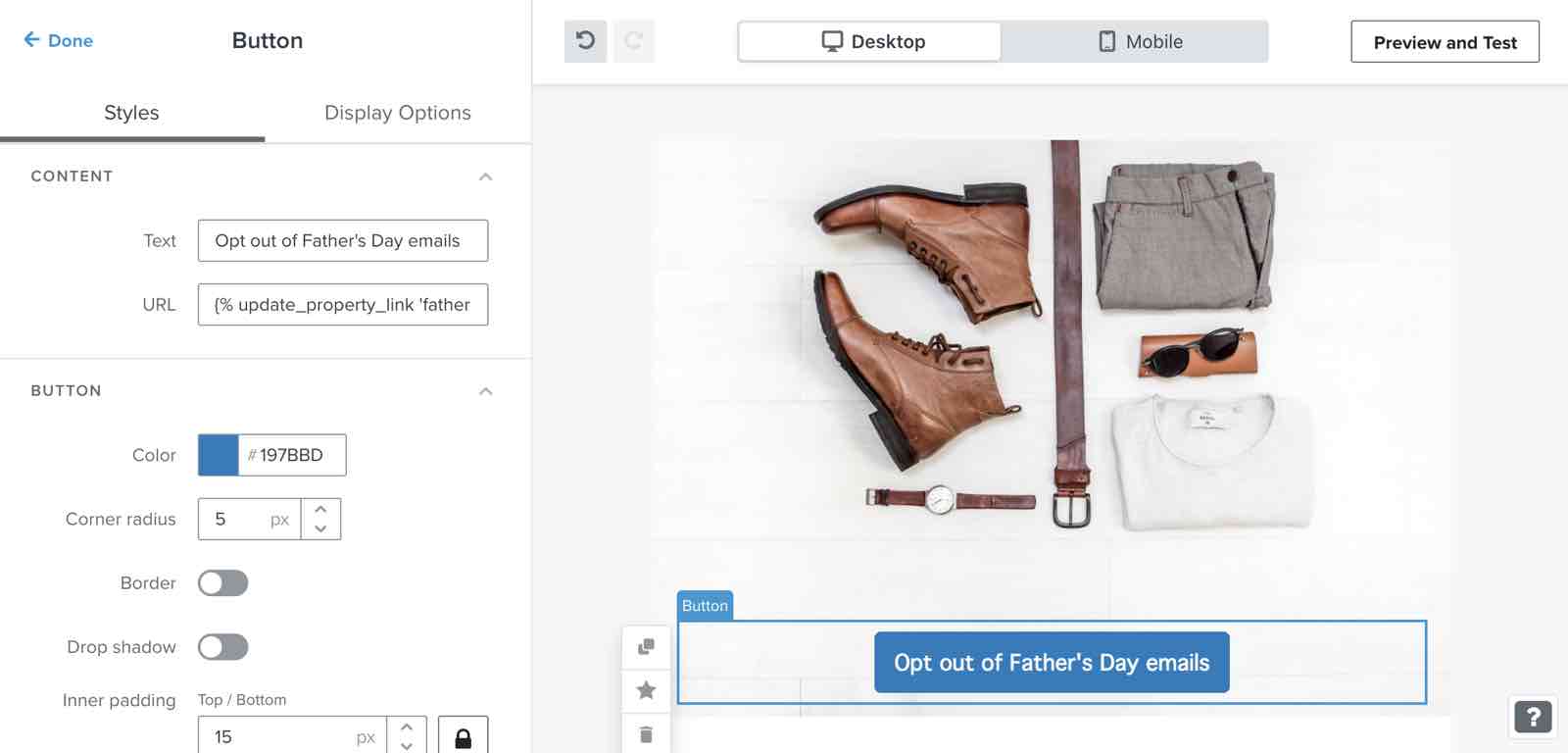Open the button color swatch picker
Image resolution: width=1568 pixels, height=753 pixels.
point(218,455)
